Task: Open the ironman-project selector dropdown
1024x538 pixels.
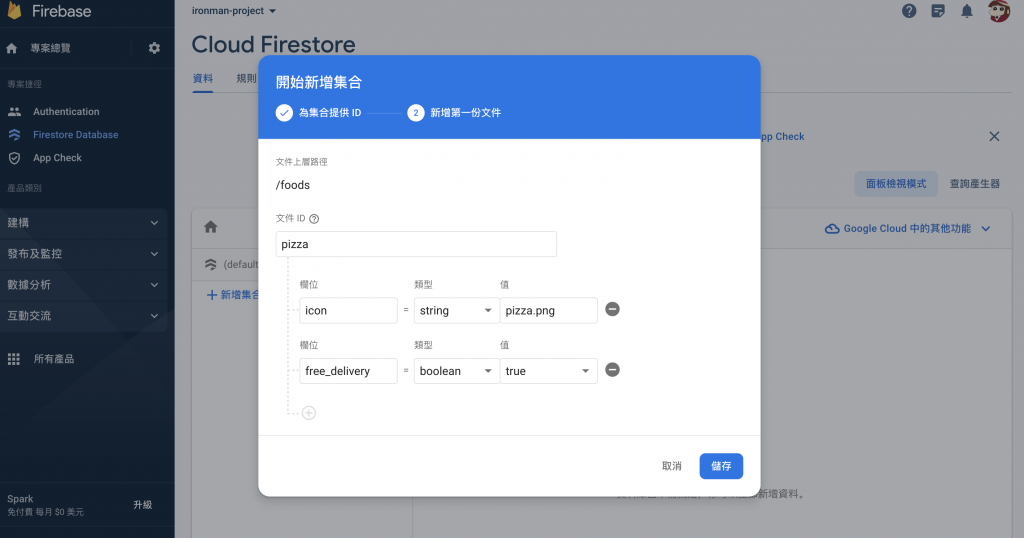Action: coord(234,11)
